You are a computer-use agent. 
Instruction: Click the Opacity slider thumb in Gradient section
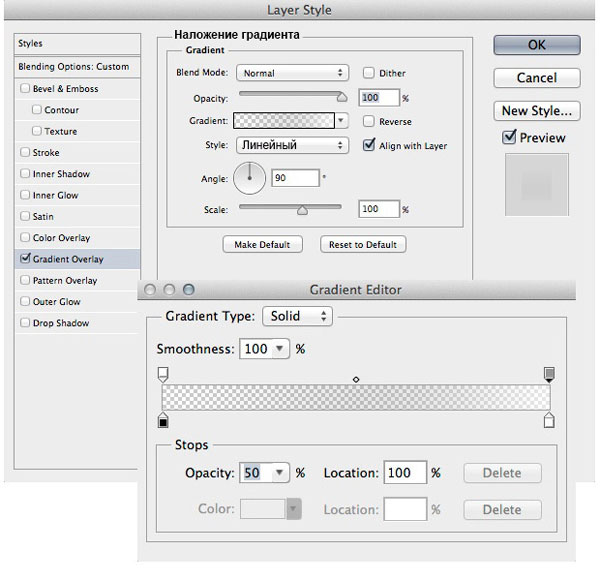[342, 97]
